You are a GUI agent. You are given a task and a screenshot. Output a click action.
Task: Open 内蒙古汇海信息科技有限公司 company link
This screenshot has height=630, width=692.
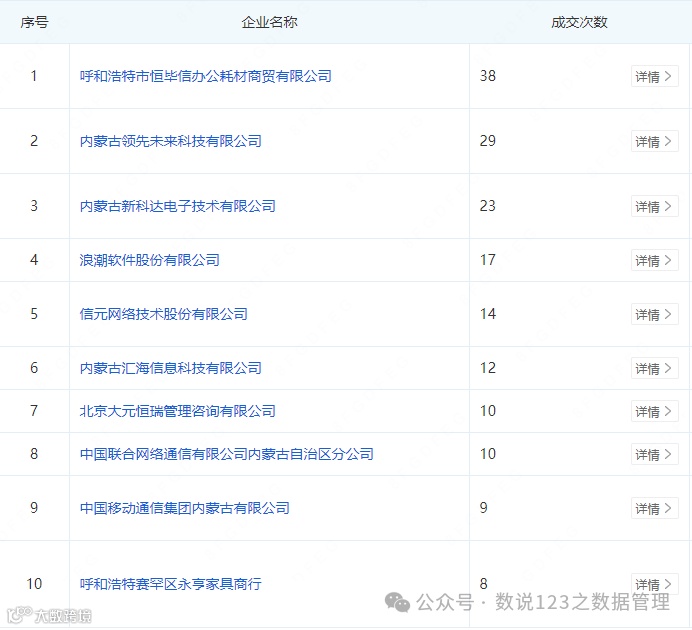(x=170, y=368)
